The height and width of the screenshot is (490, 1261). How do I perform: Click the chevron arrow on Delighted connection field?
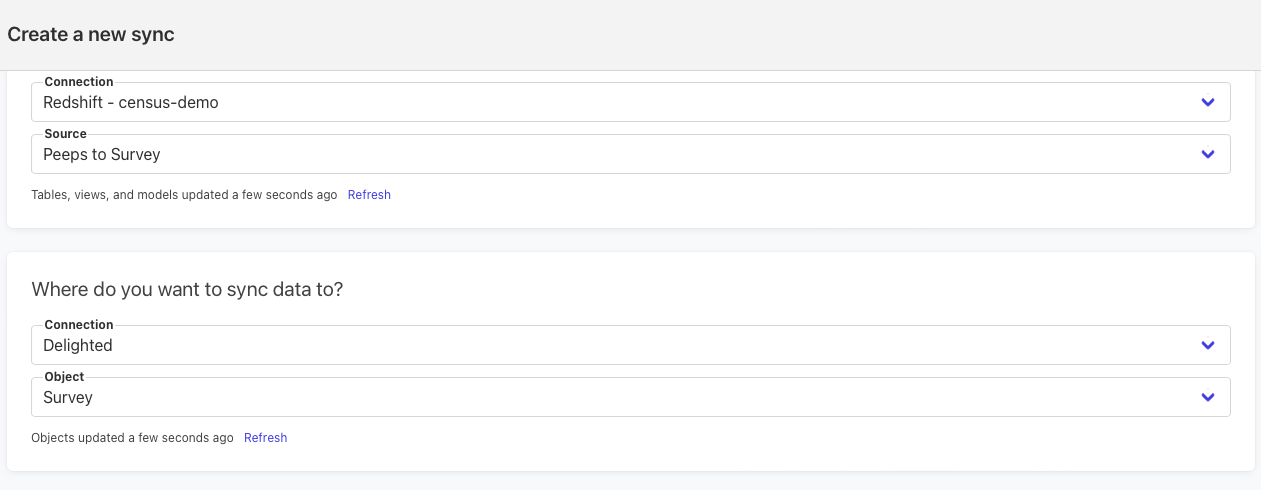click(x=1207, y=345)
